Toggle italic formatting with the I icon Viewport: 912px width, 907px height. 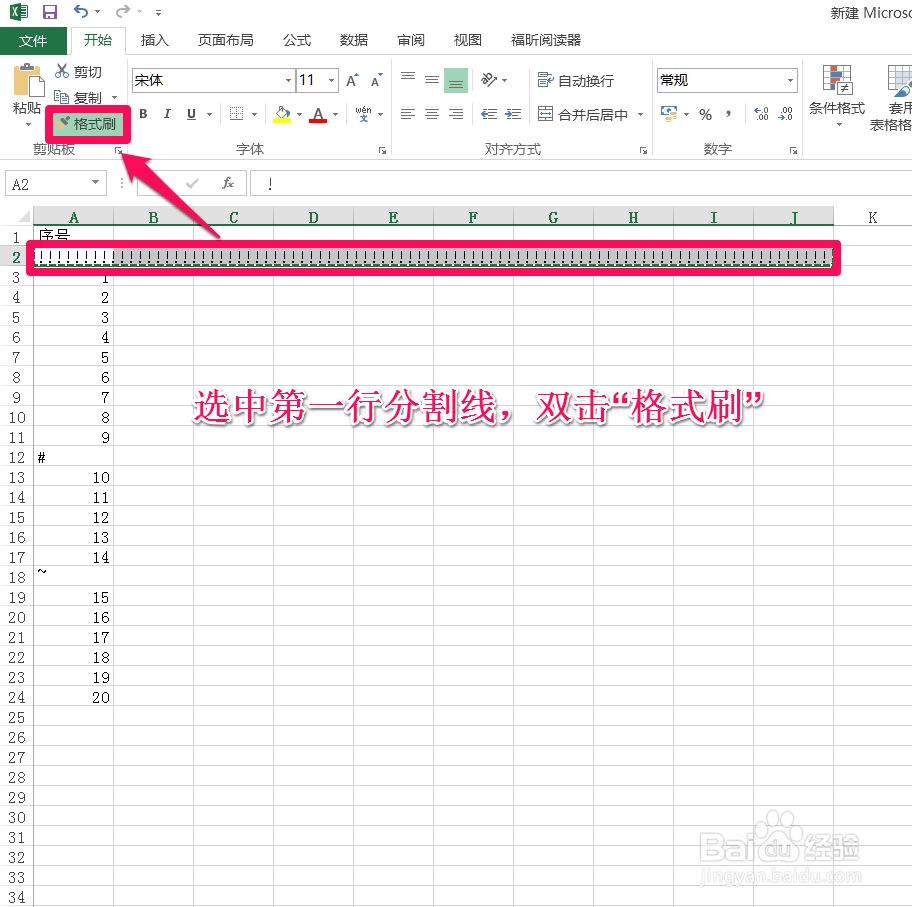click(165, 114)
